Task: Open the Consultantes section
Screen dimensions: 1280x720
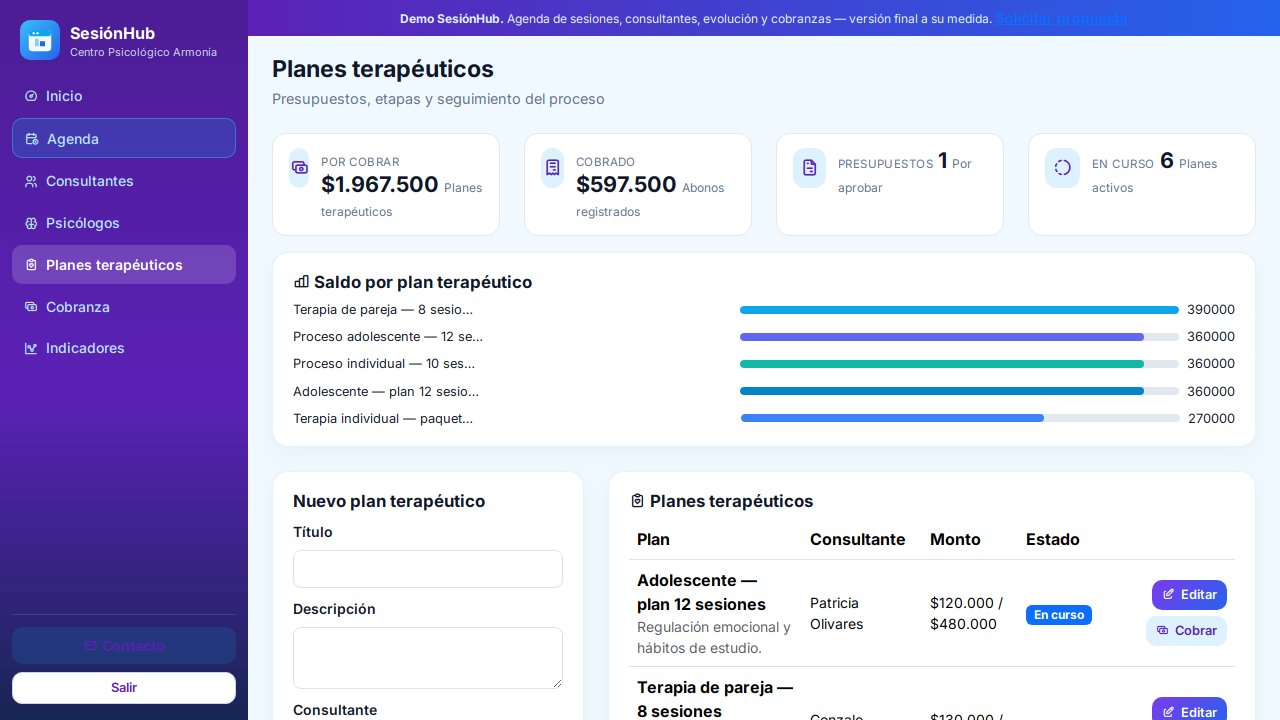Action: (x=124, y=181)
